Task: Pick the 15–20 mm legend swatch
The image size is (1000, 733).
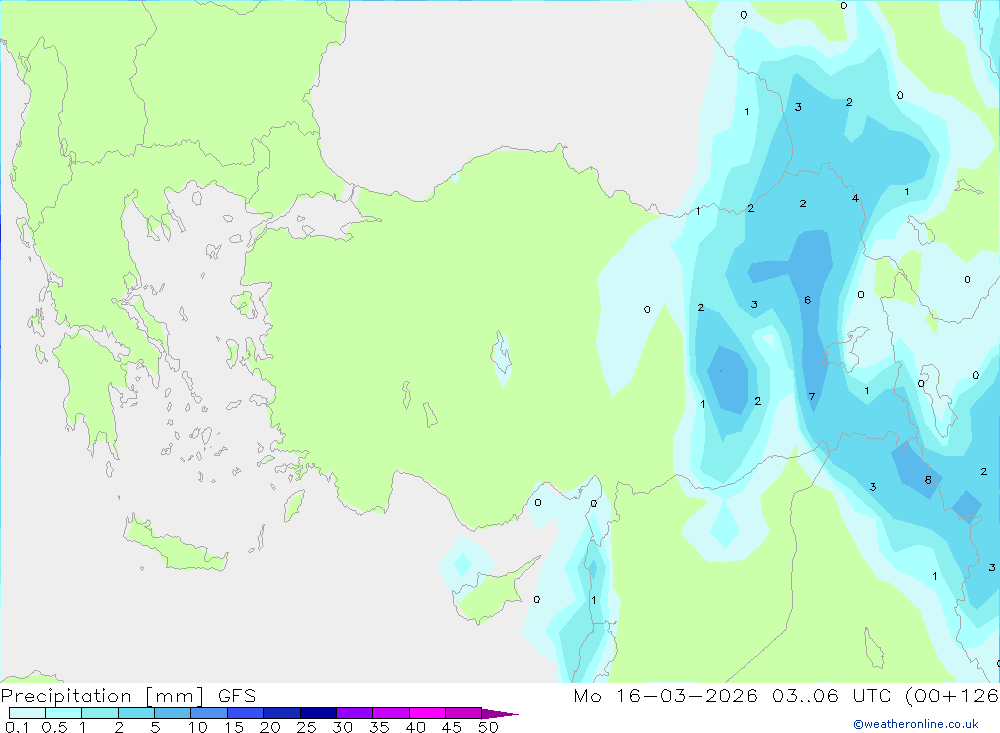Action: click(x=246, y=713)
